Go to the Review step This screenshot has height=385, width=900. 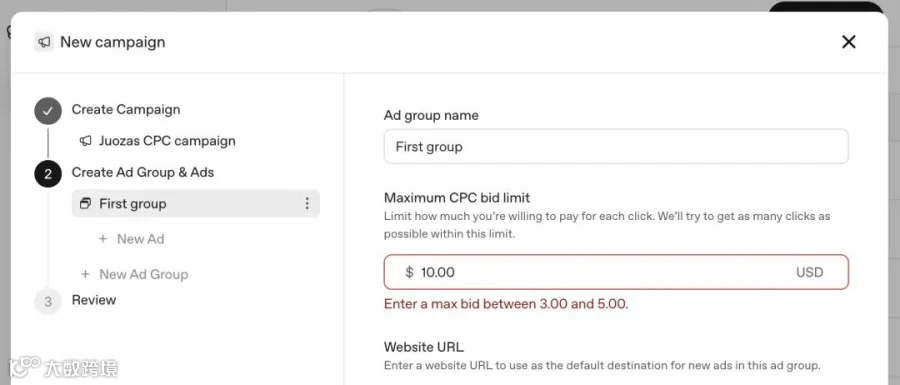[94, 300]
